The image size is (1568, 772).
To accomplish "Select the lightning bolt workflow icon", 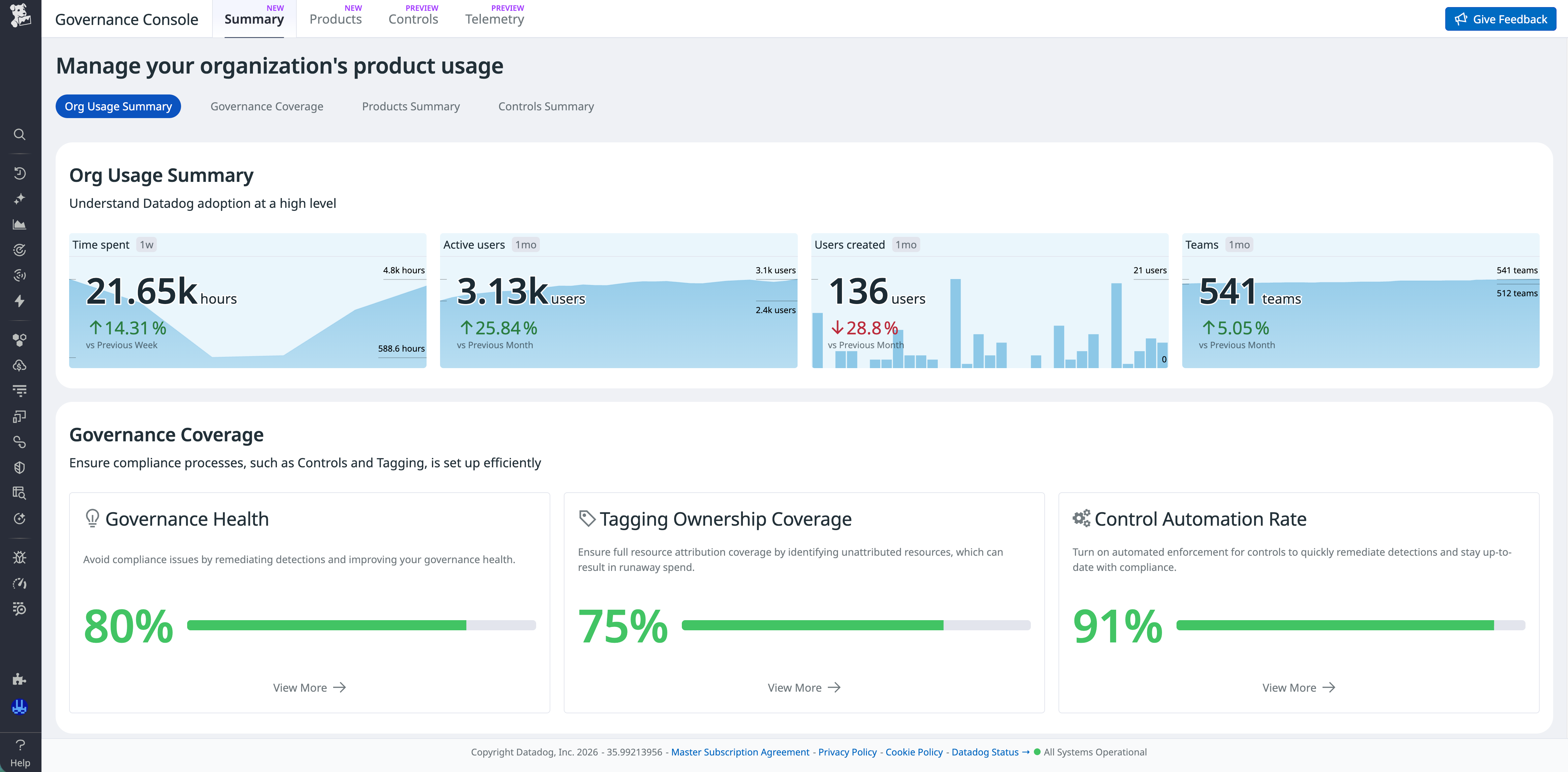I will click(20, 301).
